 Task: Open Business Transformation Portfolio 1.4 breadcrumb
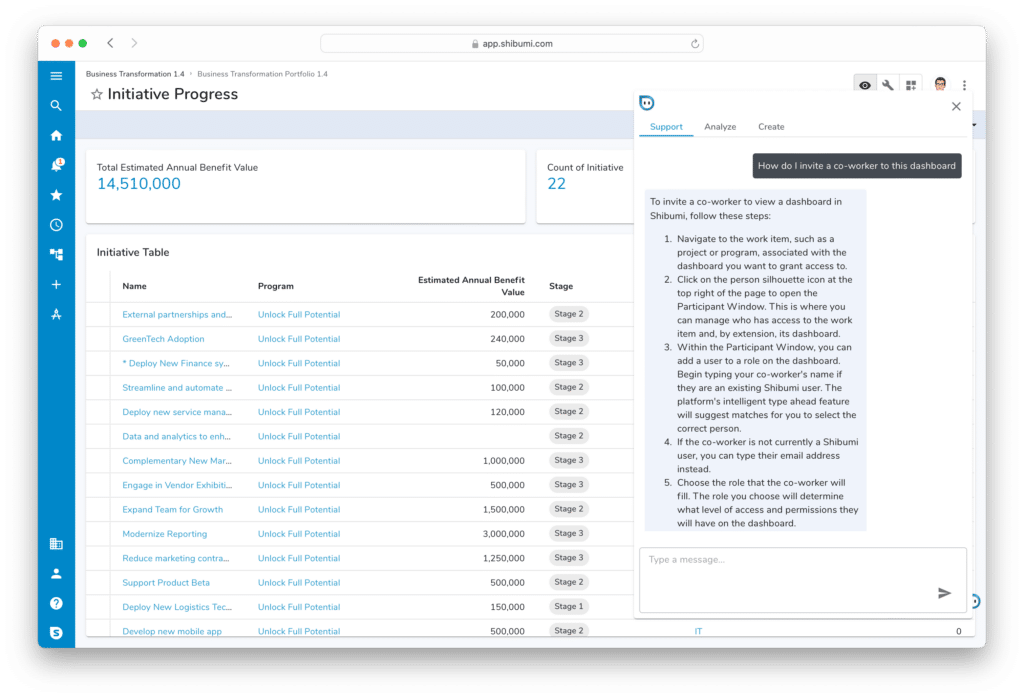point(263,74)
